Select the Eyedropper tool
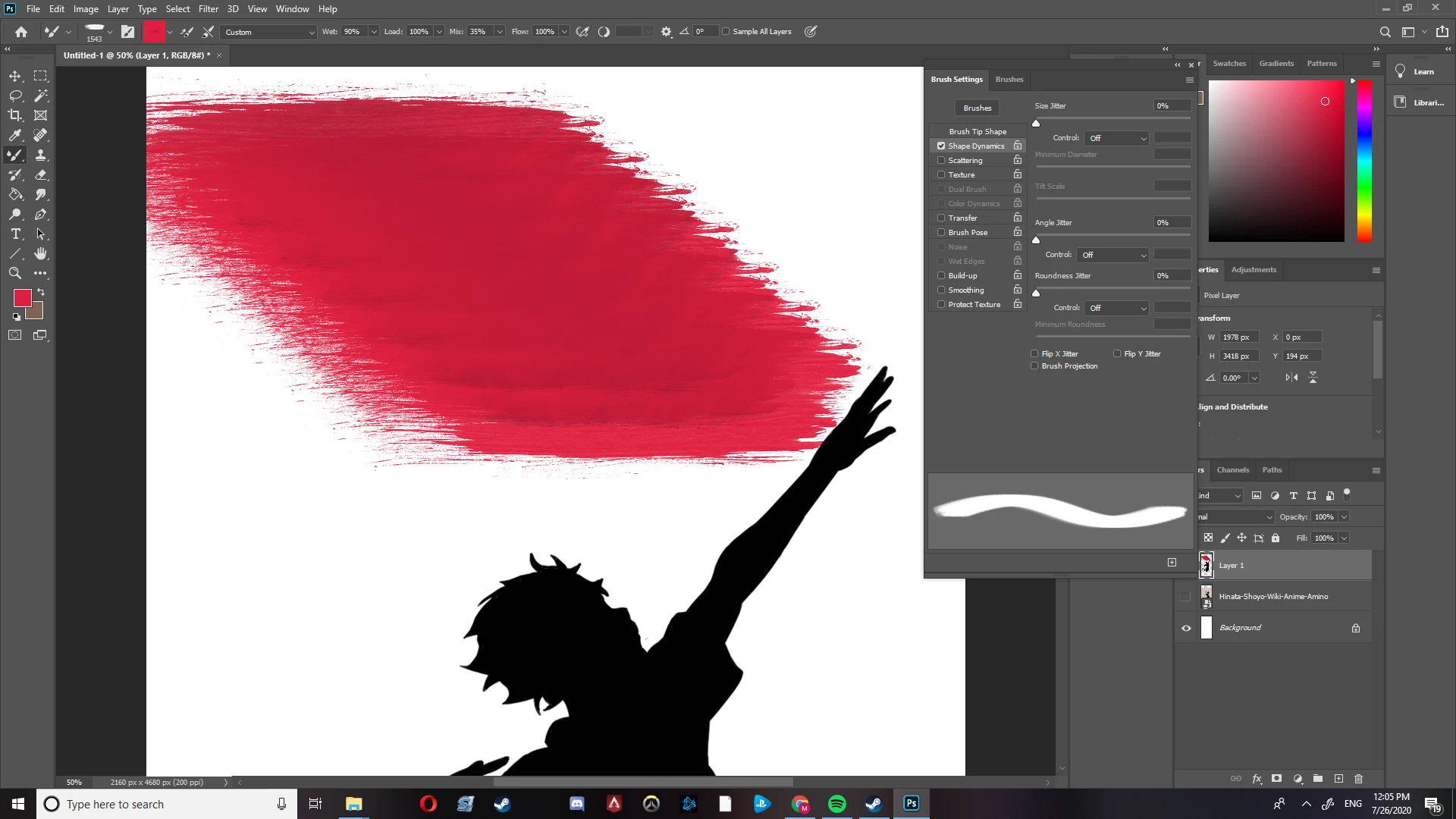Screen dimensions: 1456x819 15,135
